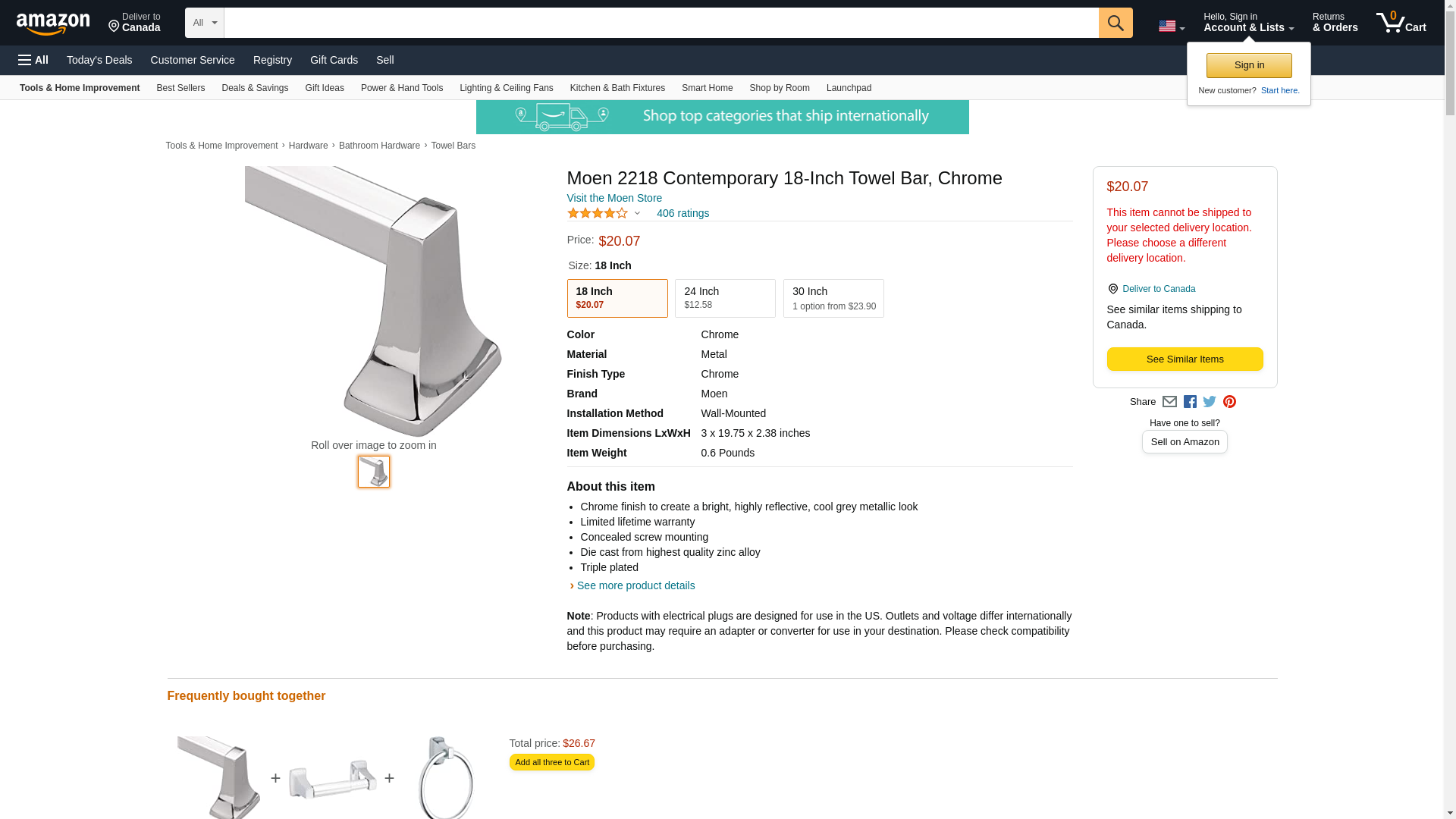Open Visit the Moen Store link
Screen dimensions: 1456x819
pos(614,198)
